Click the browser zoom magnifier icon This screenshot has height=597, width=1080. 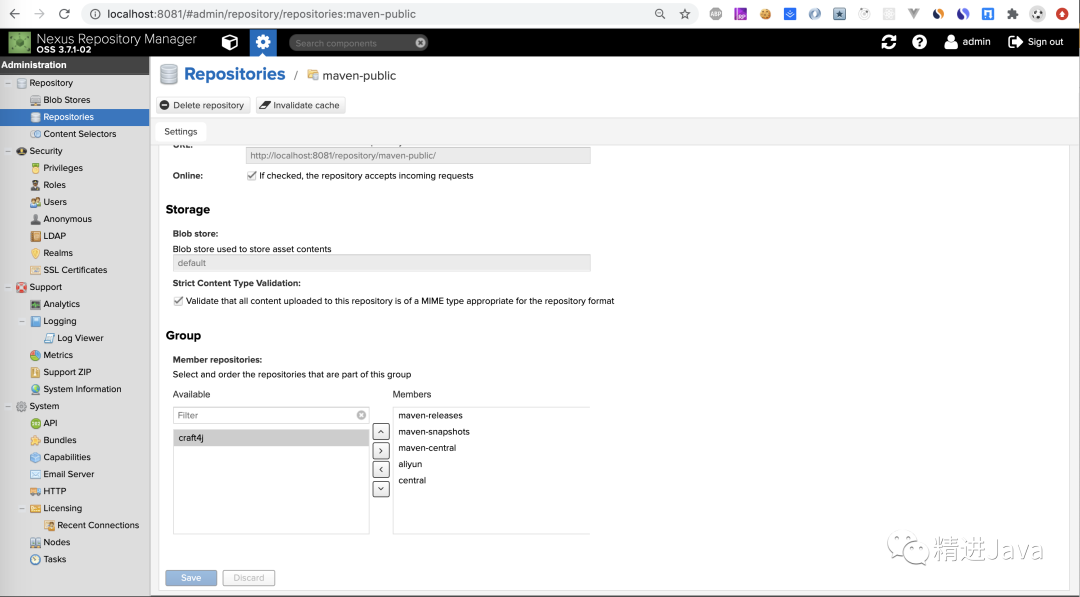click(660, 14)
